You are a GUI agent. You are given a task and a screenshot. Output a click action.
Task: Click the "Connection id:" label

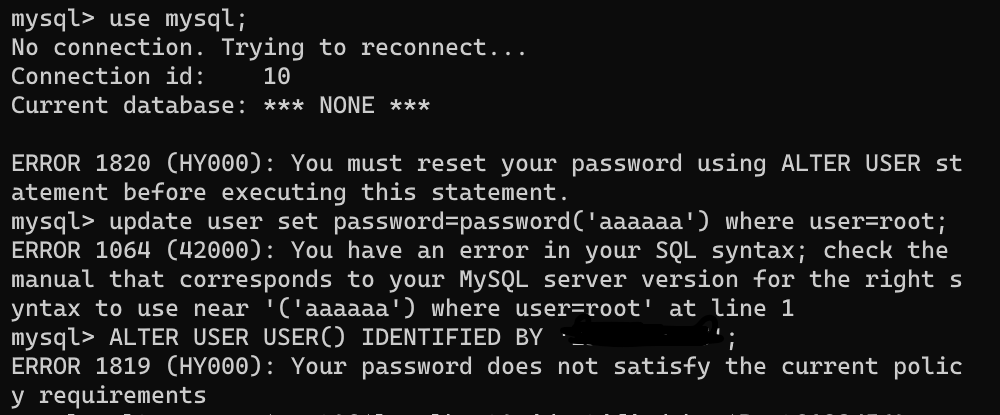pos(108,76)
